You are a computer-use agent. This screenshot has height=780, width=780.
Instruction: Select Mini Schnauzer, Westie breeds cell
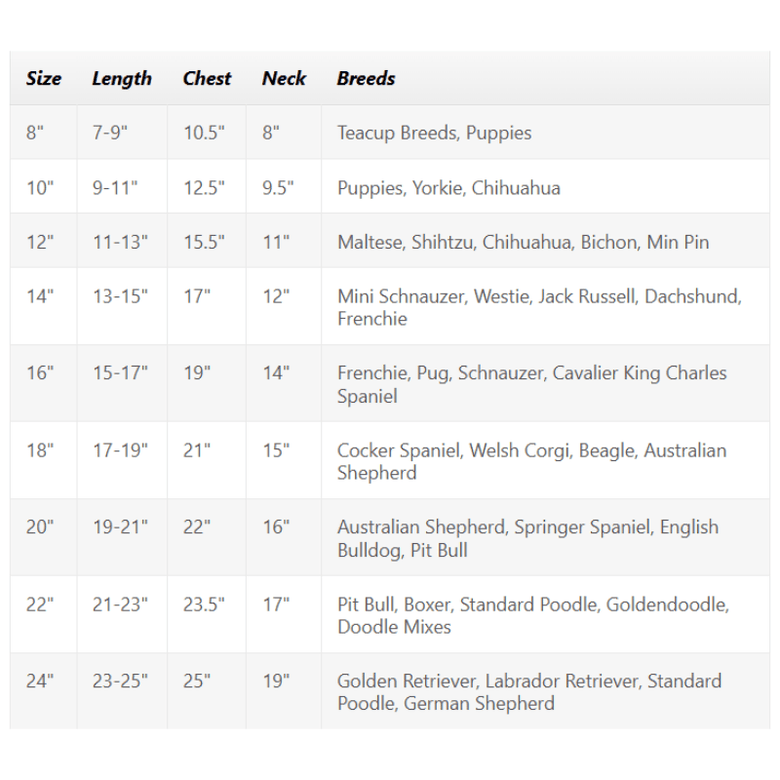point(546,306)
